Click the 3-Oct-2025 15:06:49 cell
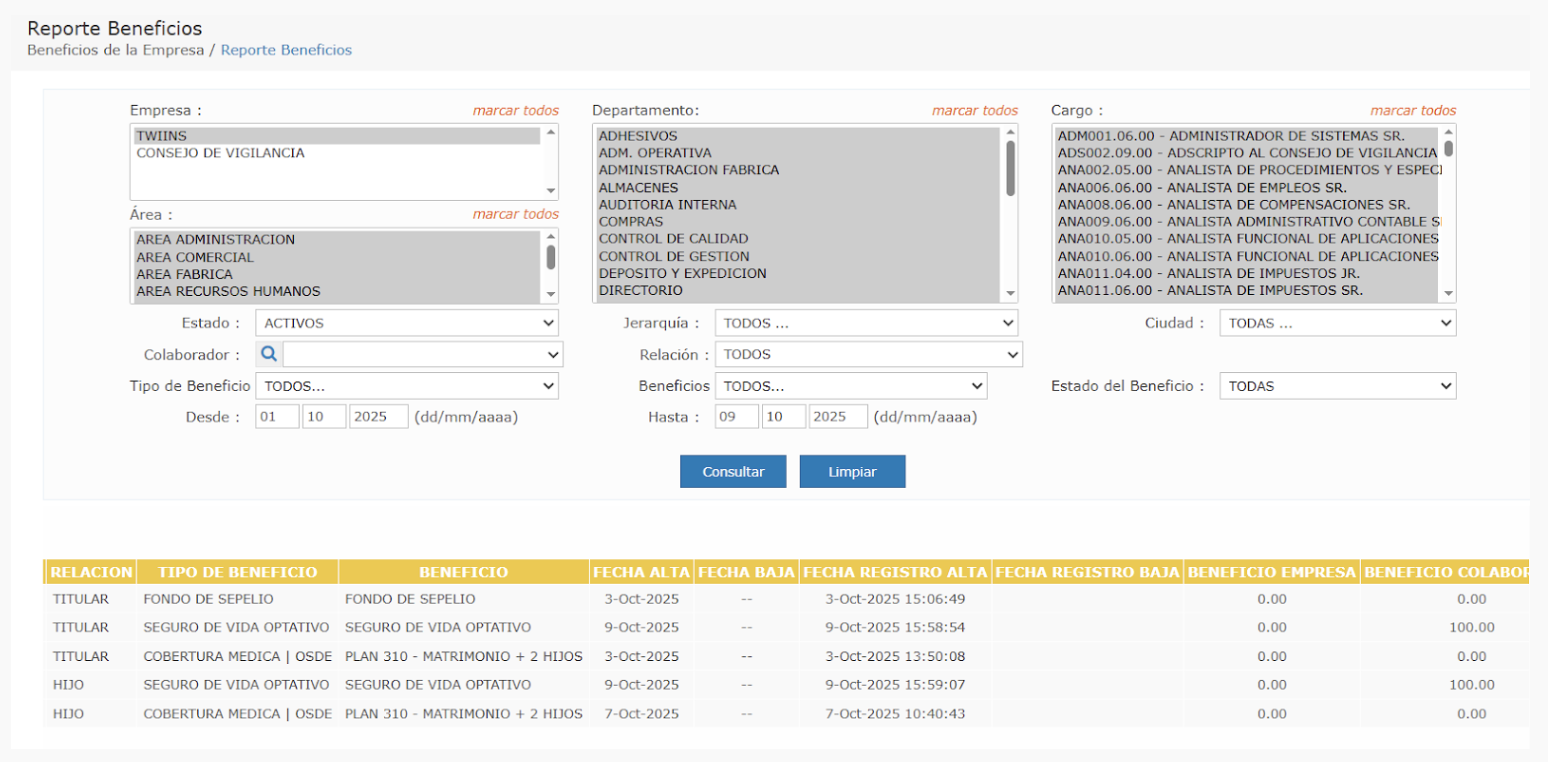Viewport: 1548px width, 762px height. pyautogui.click(x=895, y=599)
